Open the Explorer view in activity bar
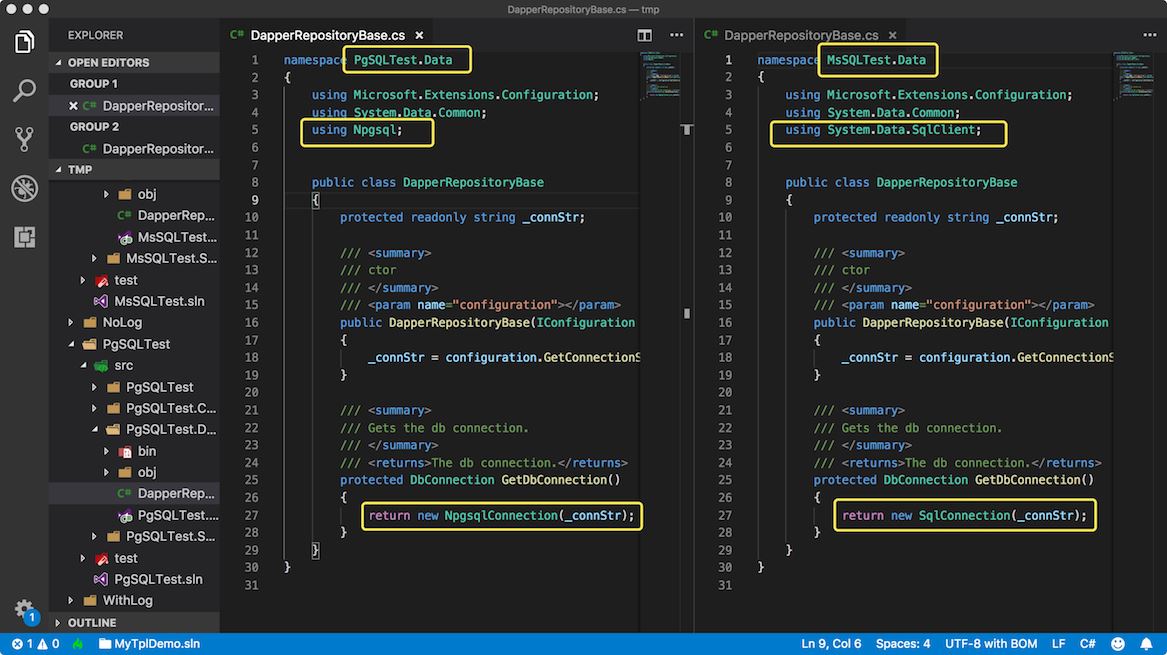Viewport: 1167px width, 655px height. 25,42
